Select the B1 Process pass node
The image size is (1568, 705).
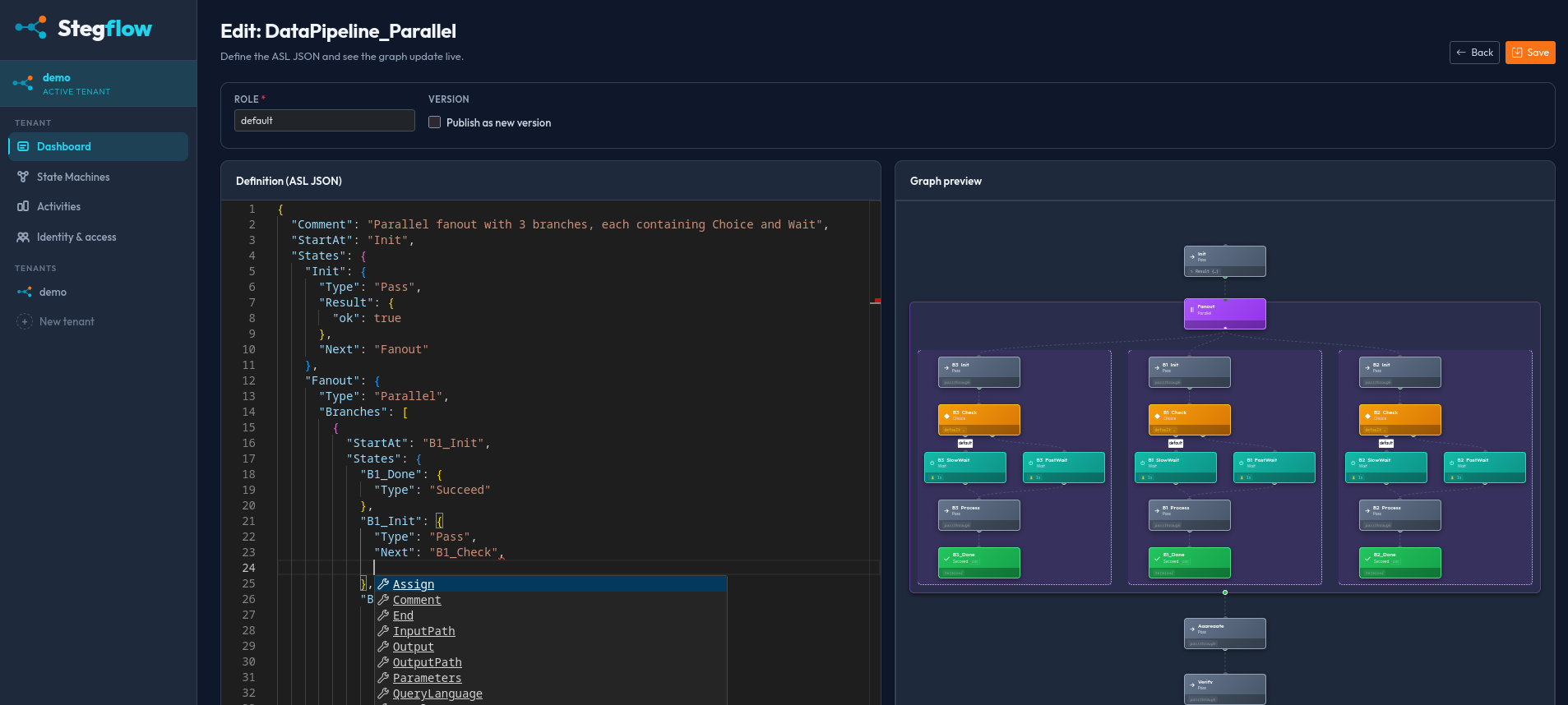point(1190,515)
